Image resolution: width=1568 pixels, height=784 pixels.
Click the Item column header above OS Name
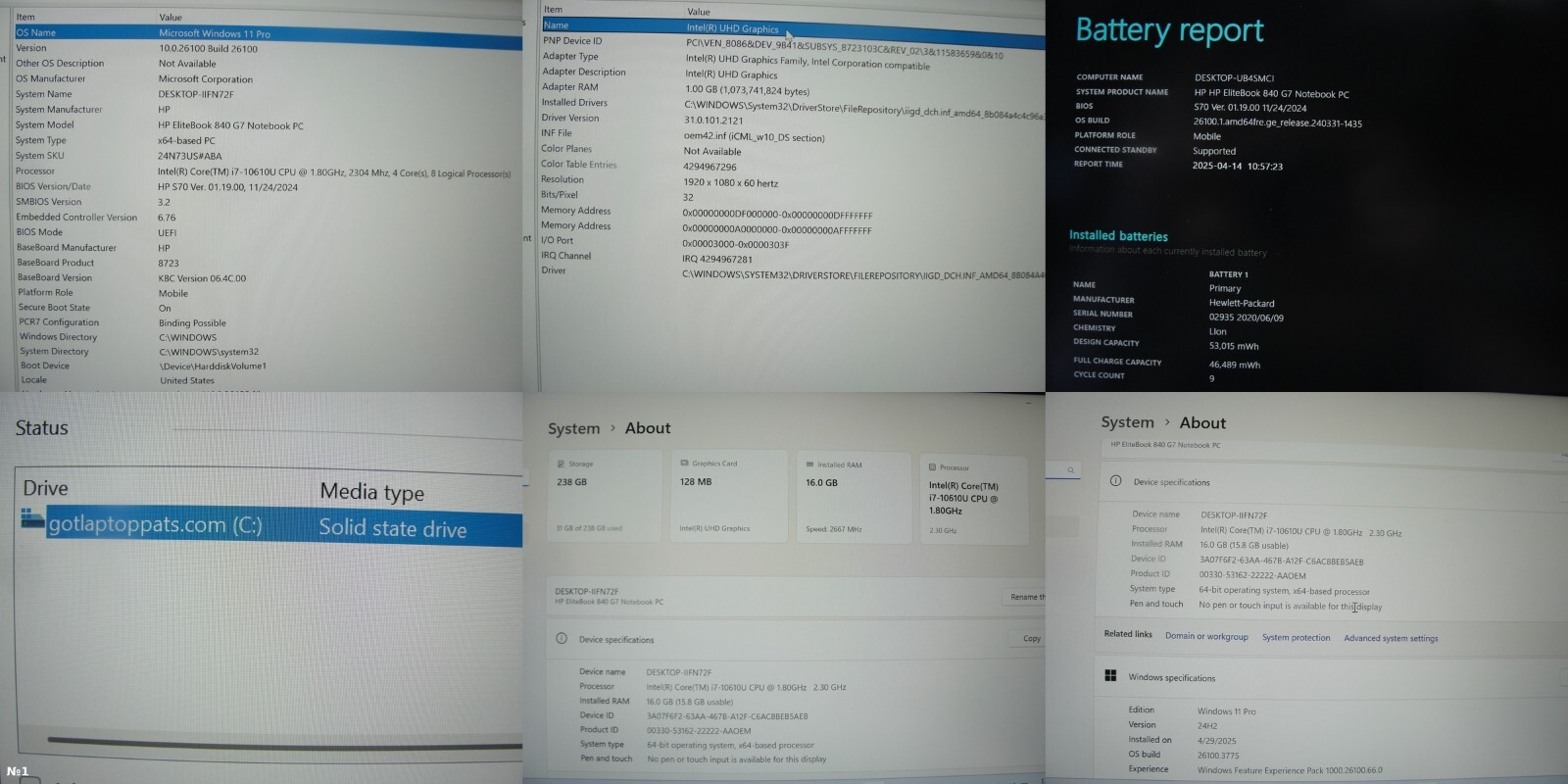pos(26,17)
